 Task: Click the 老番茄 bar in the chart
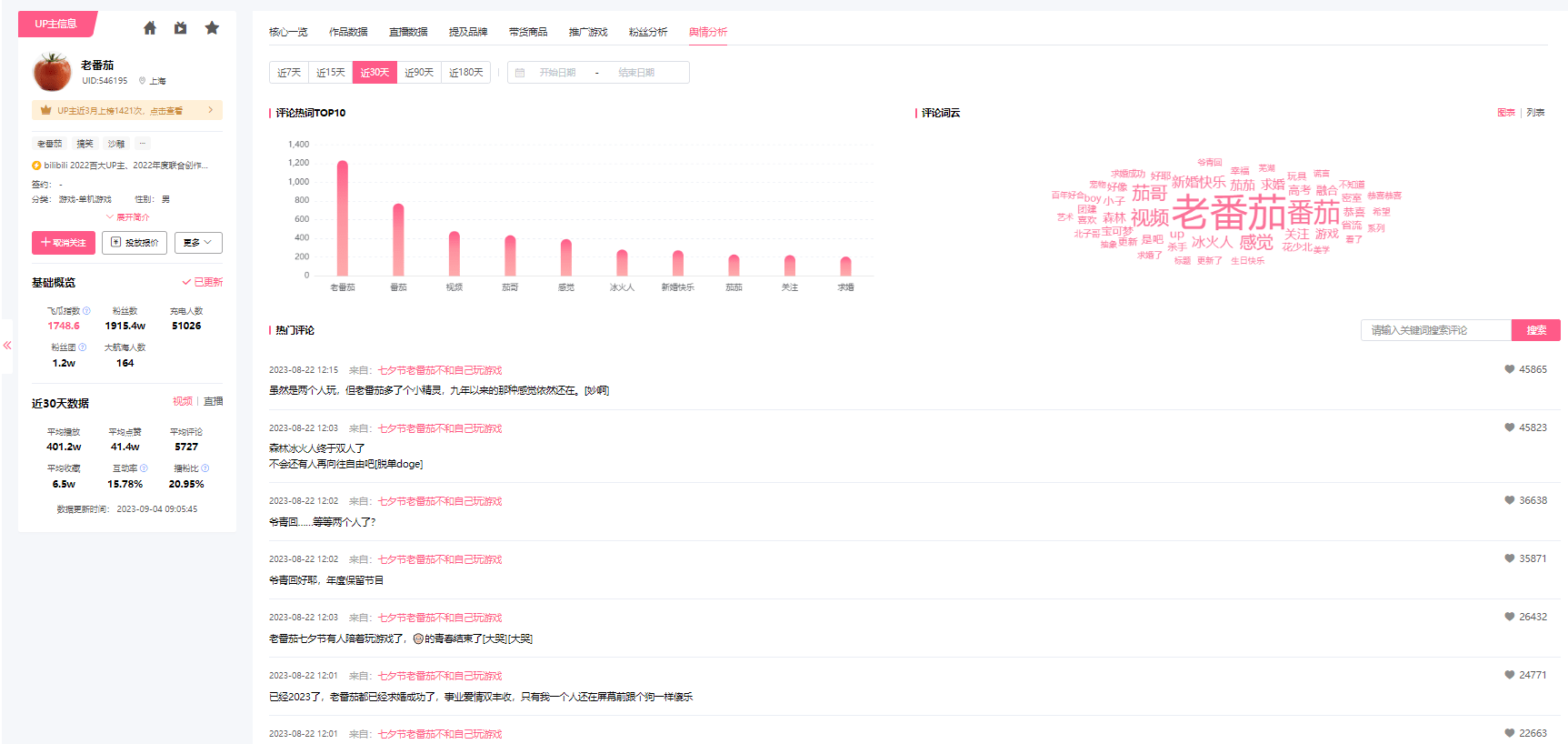343,218
